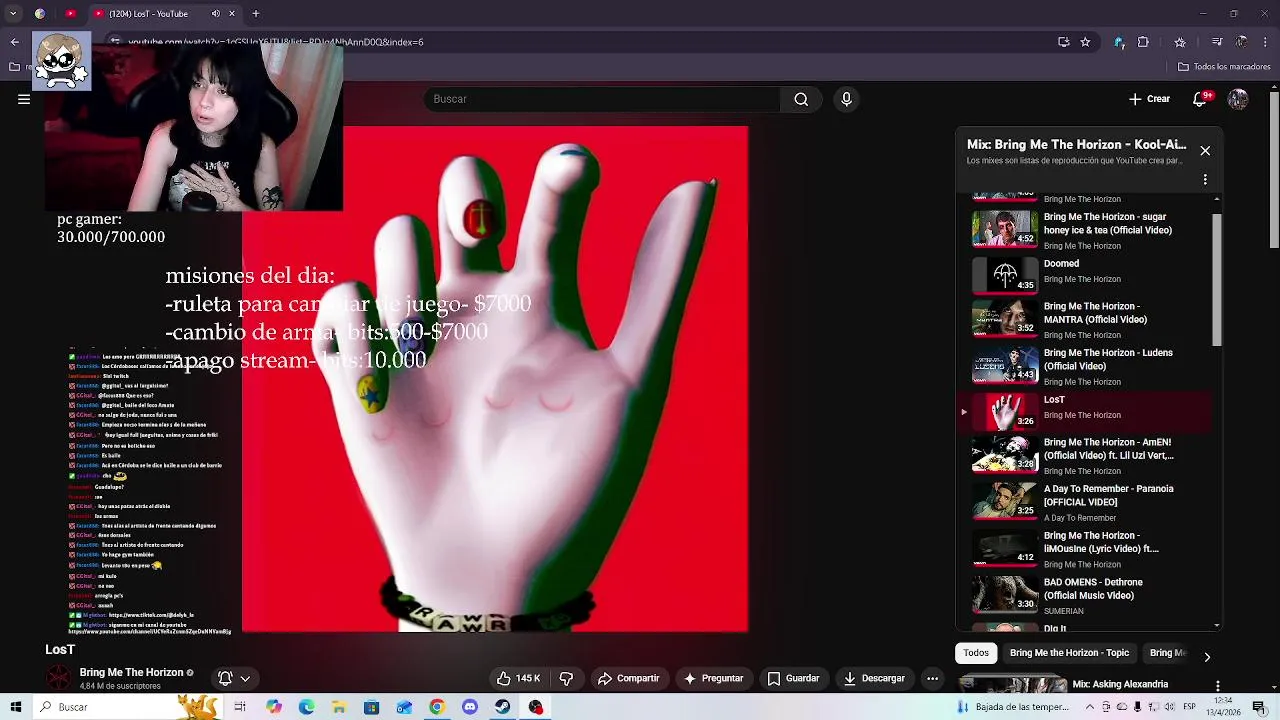Image resolution: width=1280 pixels, height=720 pixels.
Task: Open the YouTube account avatar menu
Action: pyautogui.click(x=1238, y=99)
